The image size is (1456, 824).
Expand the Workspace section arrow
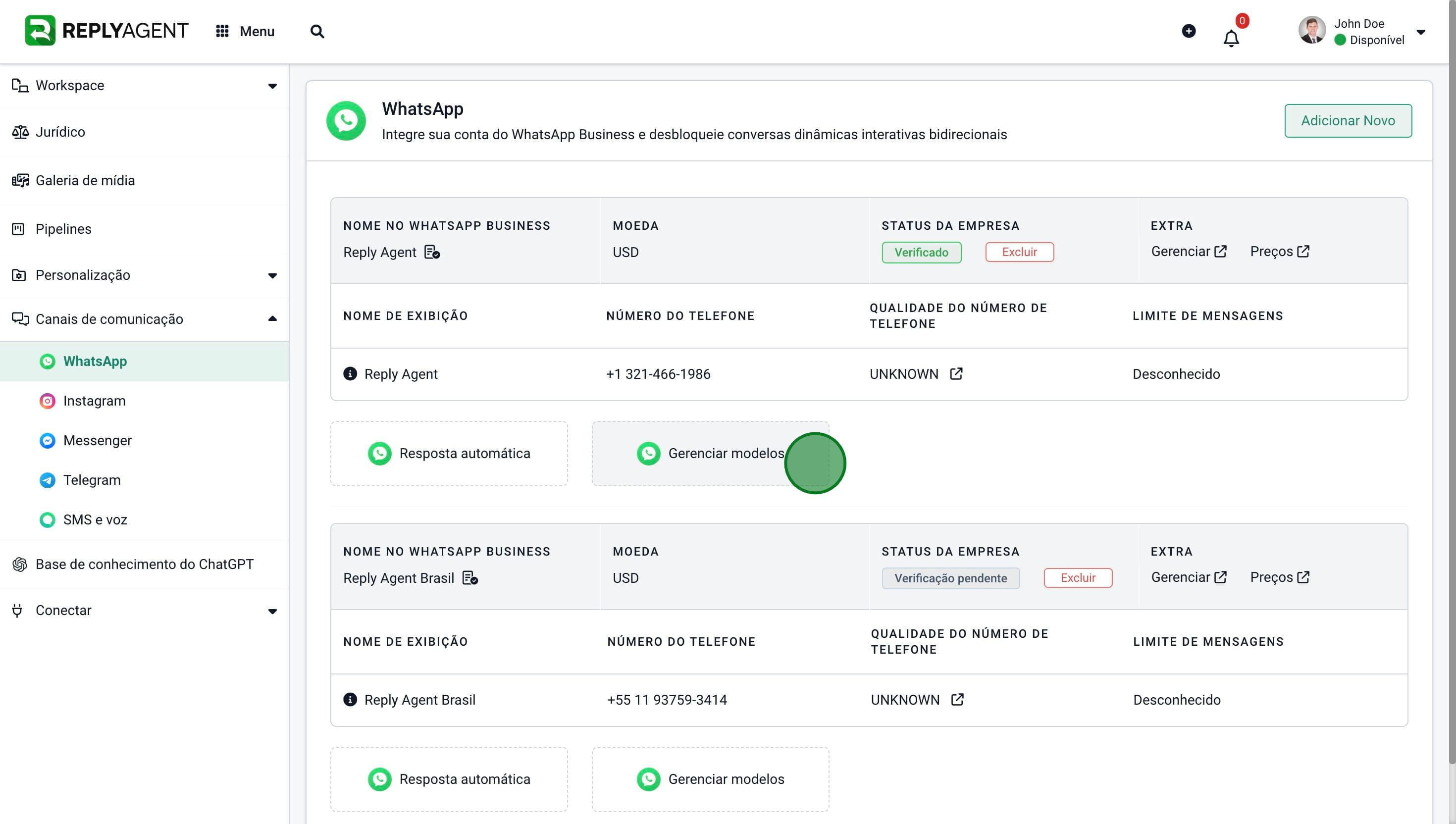[x=273, y=86]
